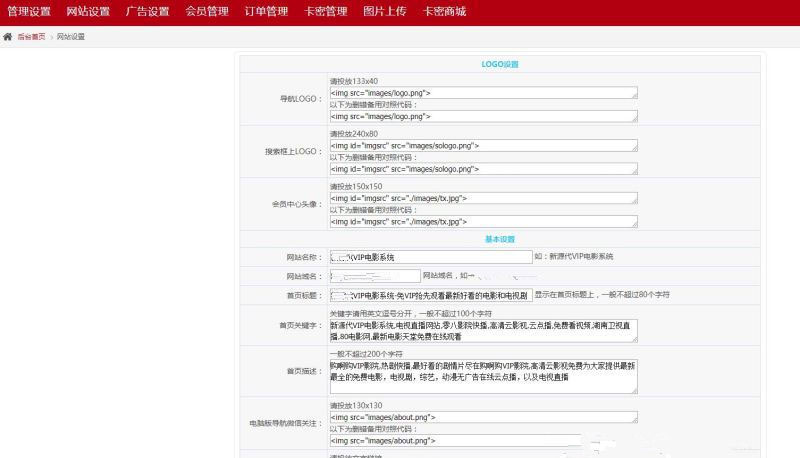Viewport: 800px width, 458px height.
Task: Click the 首页标题 text field
Action: pos(430,295)
